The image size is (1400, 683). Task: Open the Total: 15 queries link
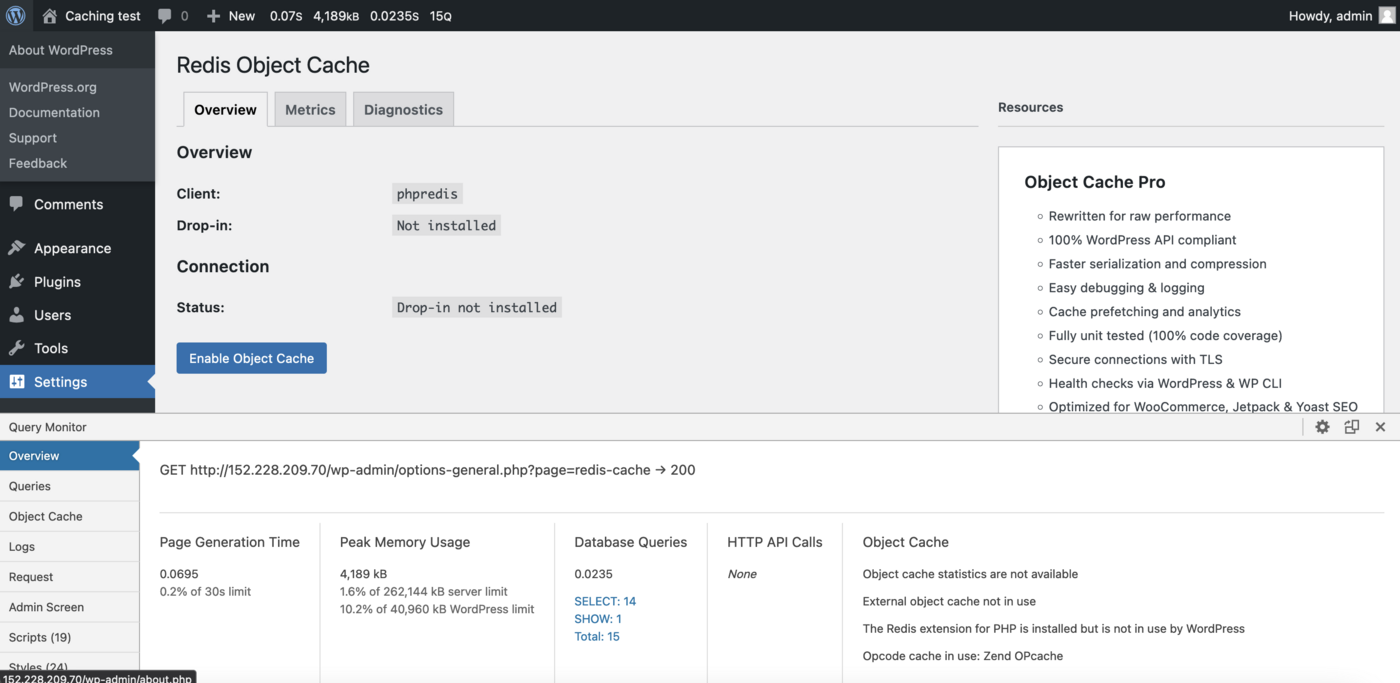[596, 636]
